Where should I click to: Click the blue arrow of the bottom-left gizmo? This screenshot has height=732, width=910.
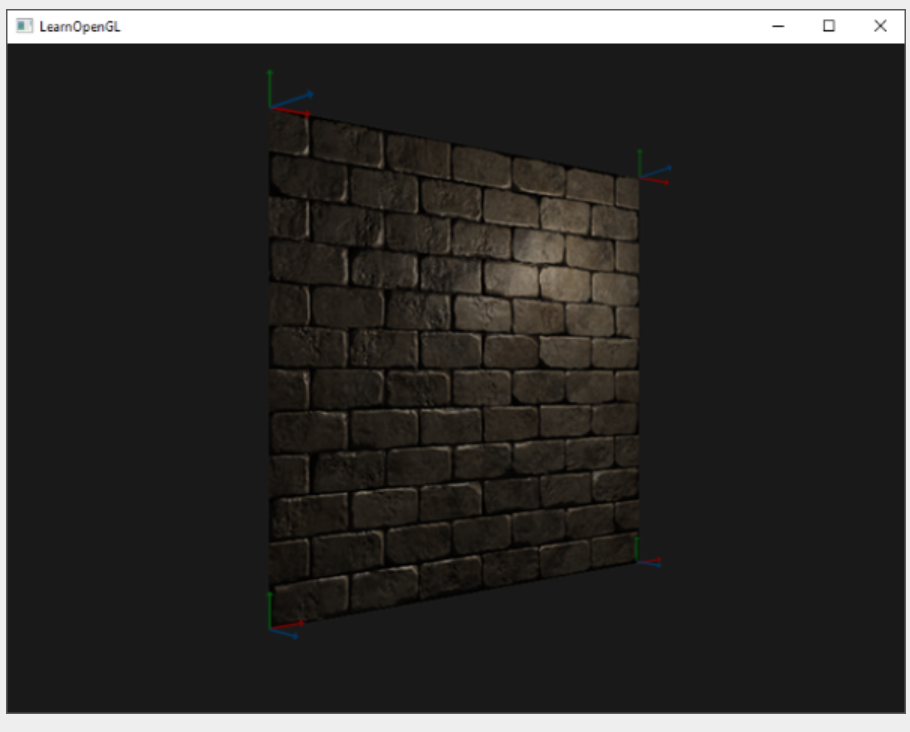[x=296, y=636]
